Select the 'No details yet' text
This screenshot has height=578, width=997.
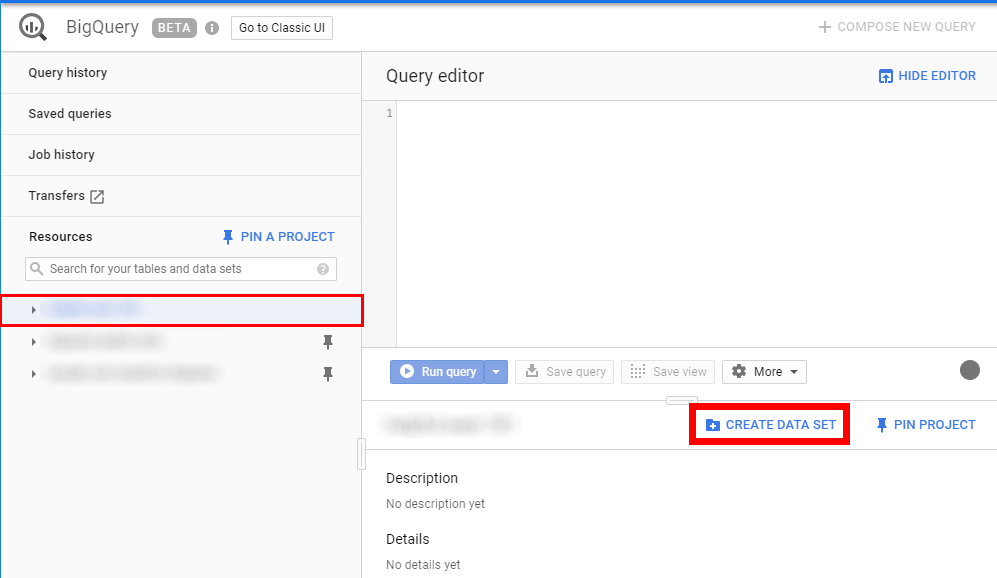click(x=423, y=565)
